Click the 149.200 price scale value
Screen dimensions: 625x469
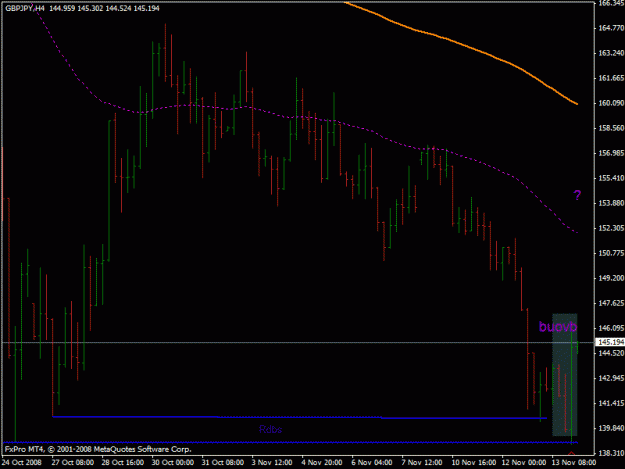click(x=611, y=278)
